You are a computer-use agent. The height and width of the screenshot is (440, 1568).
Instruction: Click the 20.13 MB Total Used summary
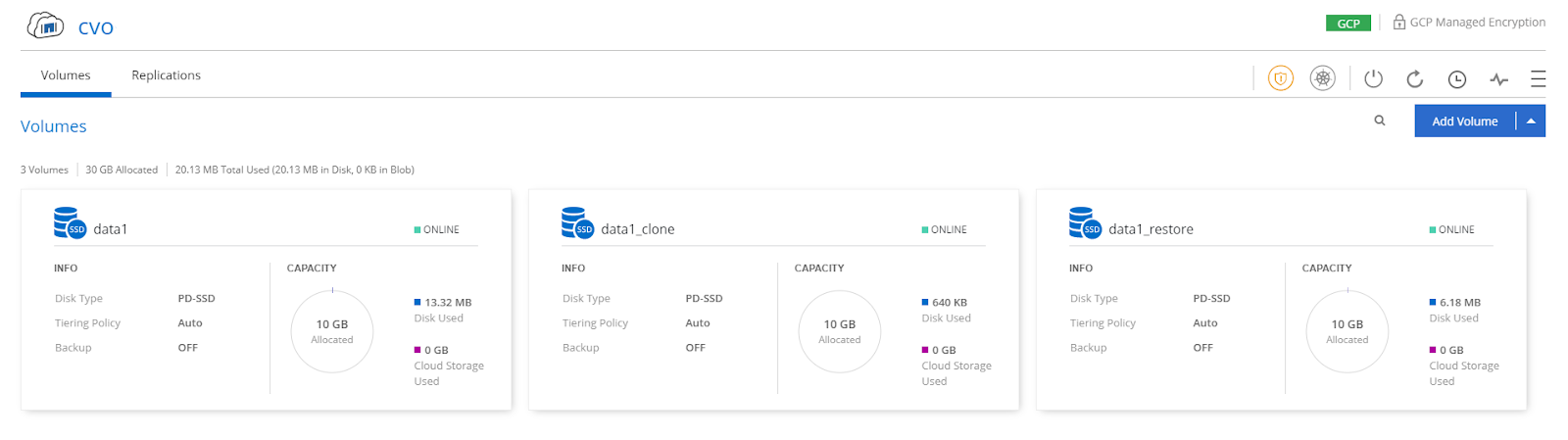[x=295, y=170]
